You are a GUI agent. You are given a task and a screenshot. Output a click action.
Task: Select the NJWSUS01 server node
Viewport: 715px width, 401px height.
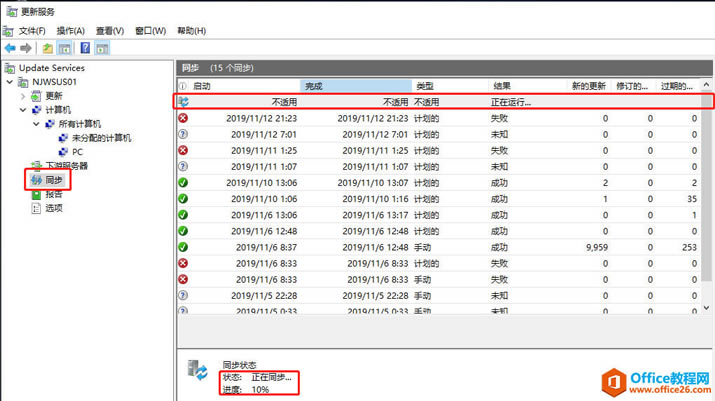(54, 82)
